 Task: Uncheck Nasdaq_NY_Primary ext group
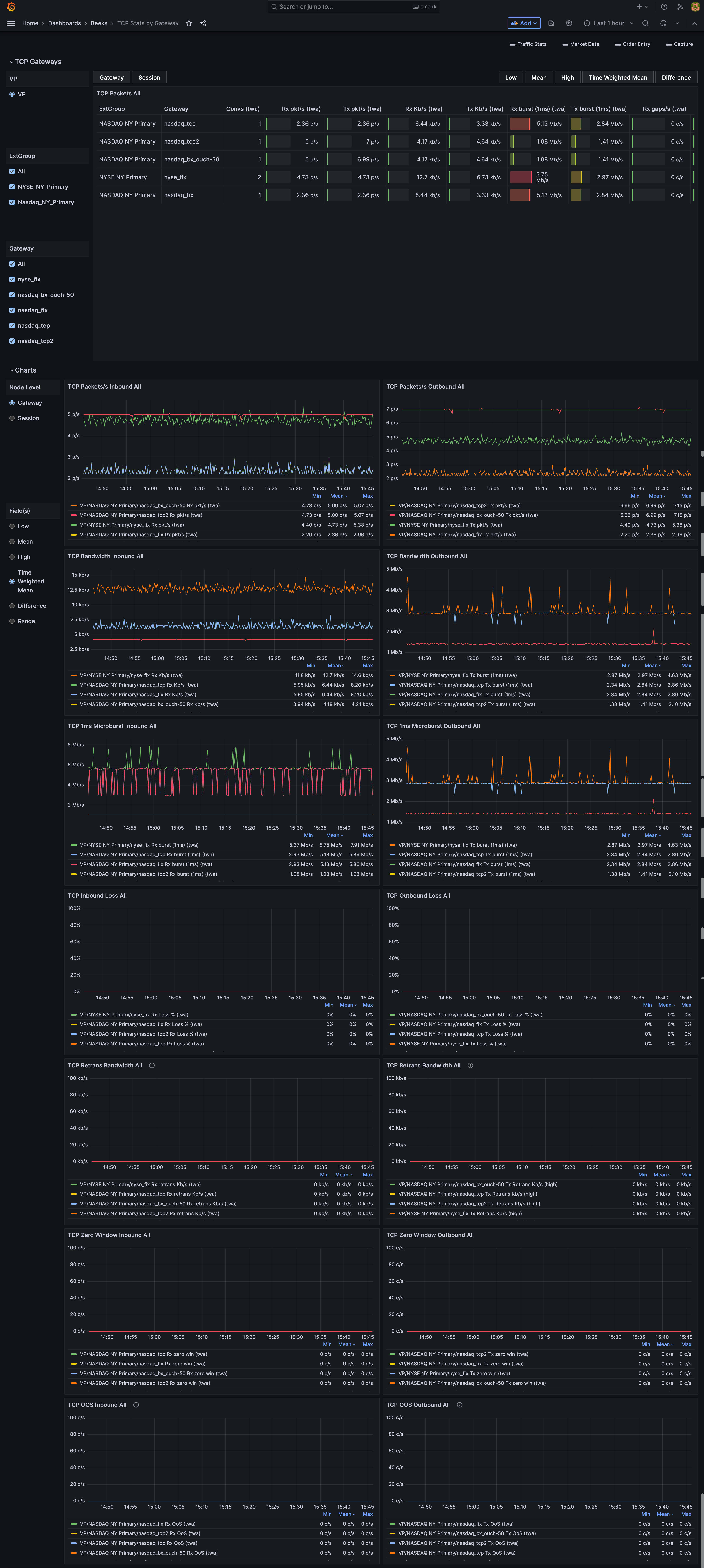[x=12, y=202]
